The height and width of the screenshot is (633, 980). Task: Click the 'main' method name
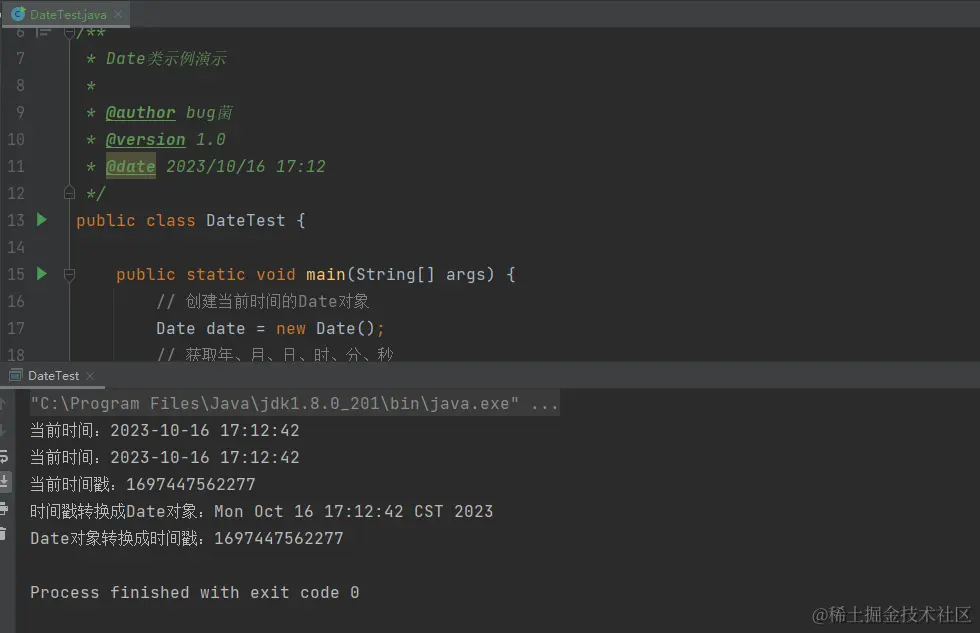pyautogui.click(x=326, y=274)
